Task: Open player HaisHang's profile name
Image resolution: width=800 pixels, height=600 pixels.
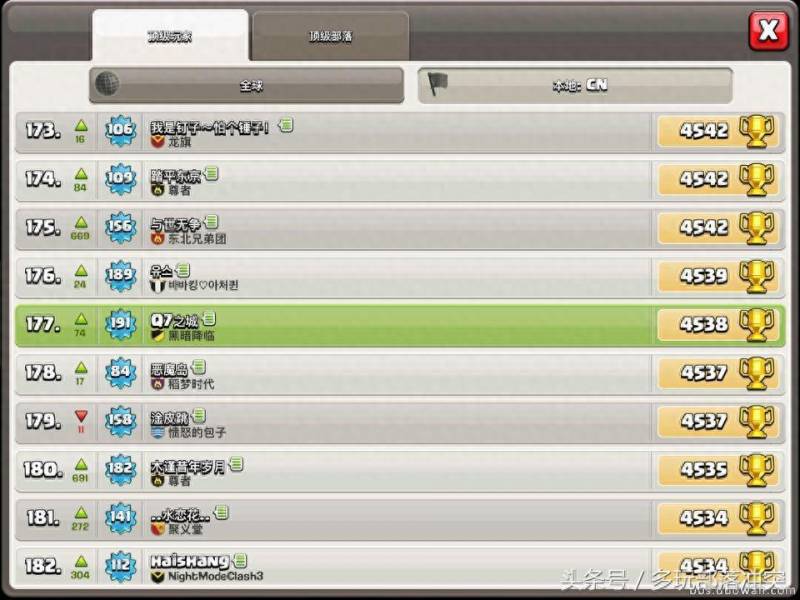Action: tap(189, 561)
